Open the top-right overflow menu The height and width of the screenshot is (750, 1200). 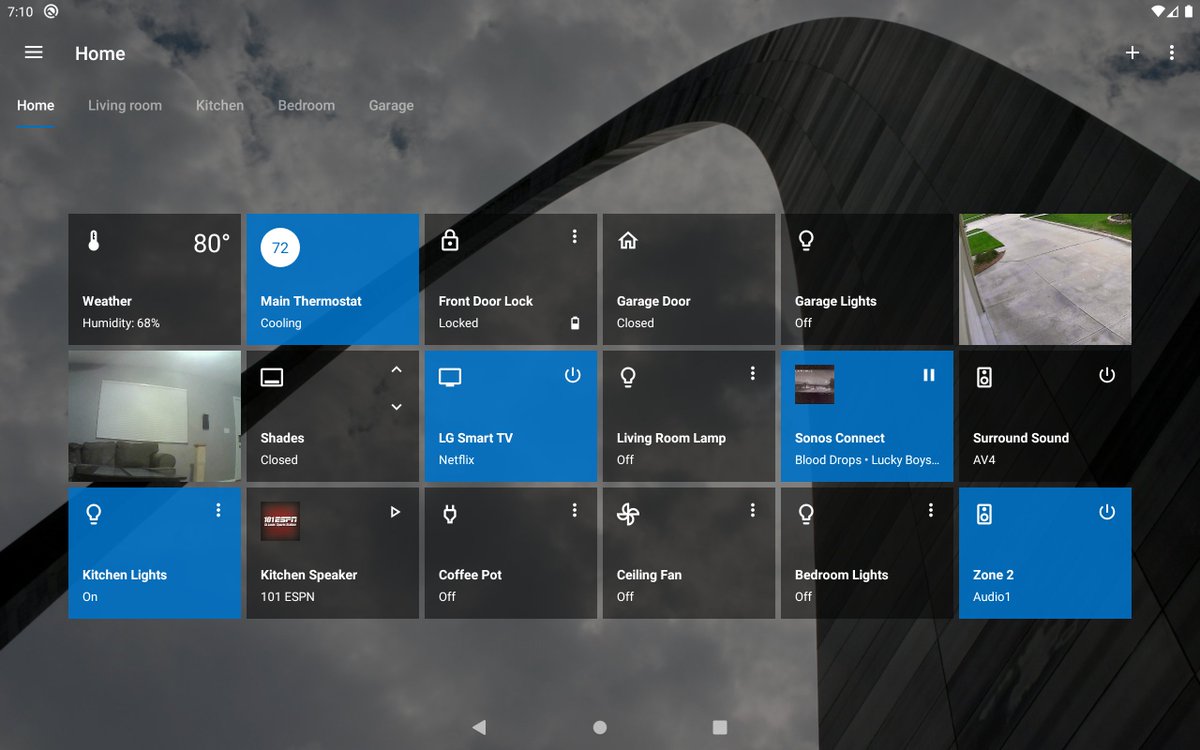(x=1172, y=53)
